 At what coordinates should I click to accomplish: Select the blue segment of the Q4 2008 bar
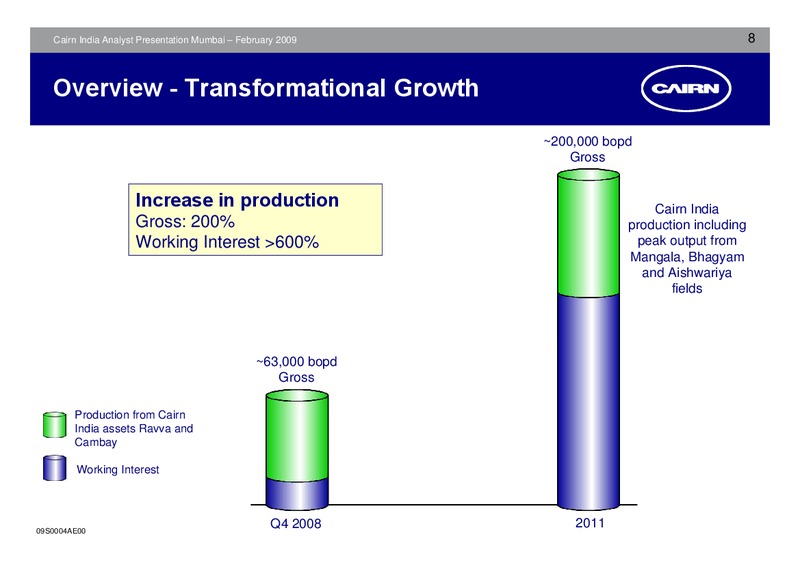coord(297,494)
